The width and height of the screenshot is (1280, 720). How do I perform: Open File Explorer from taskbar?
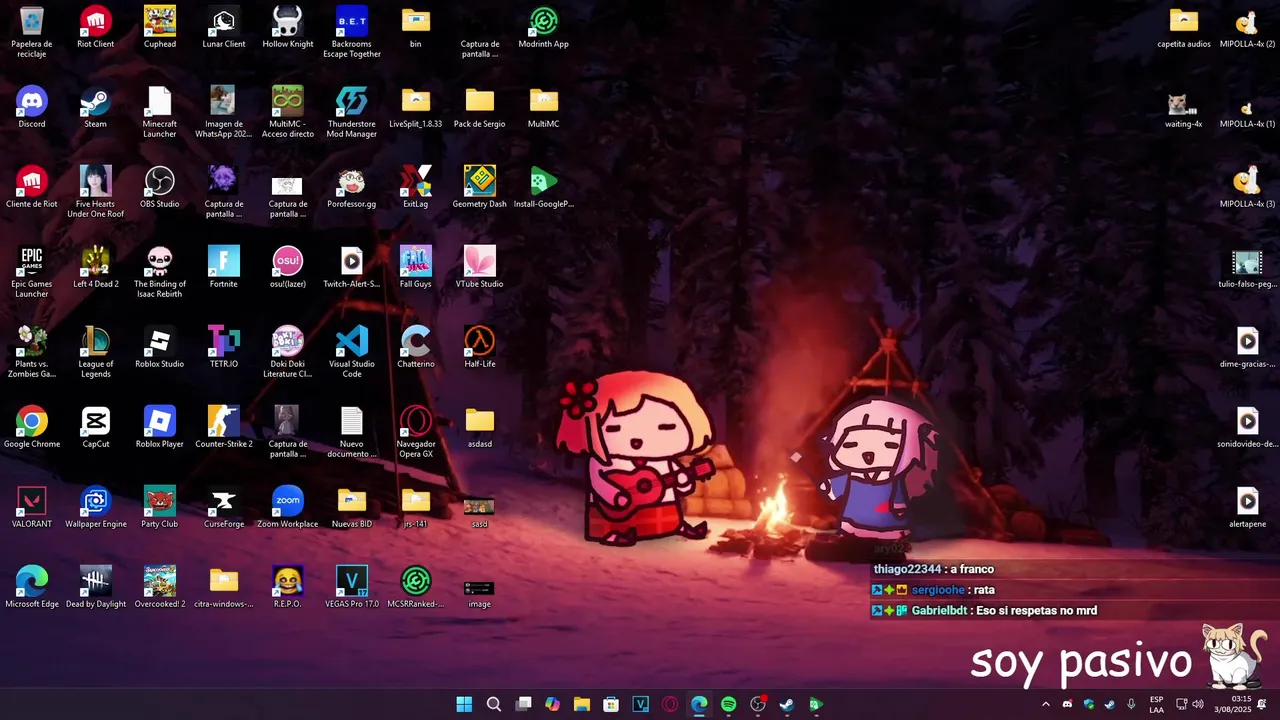click(582, 704)
